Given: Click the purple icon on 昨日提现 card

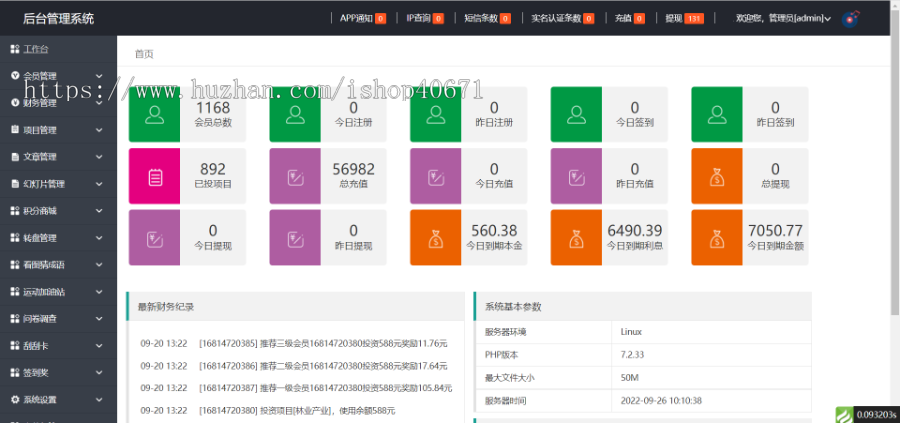Looking at the screenshot, I should [x=295, y=239].
